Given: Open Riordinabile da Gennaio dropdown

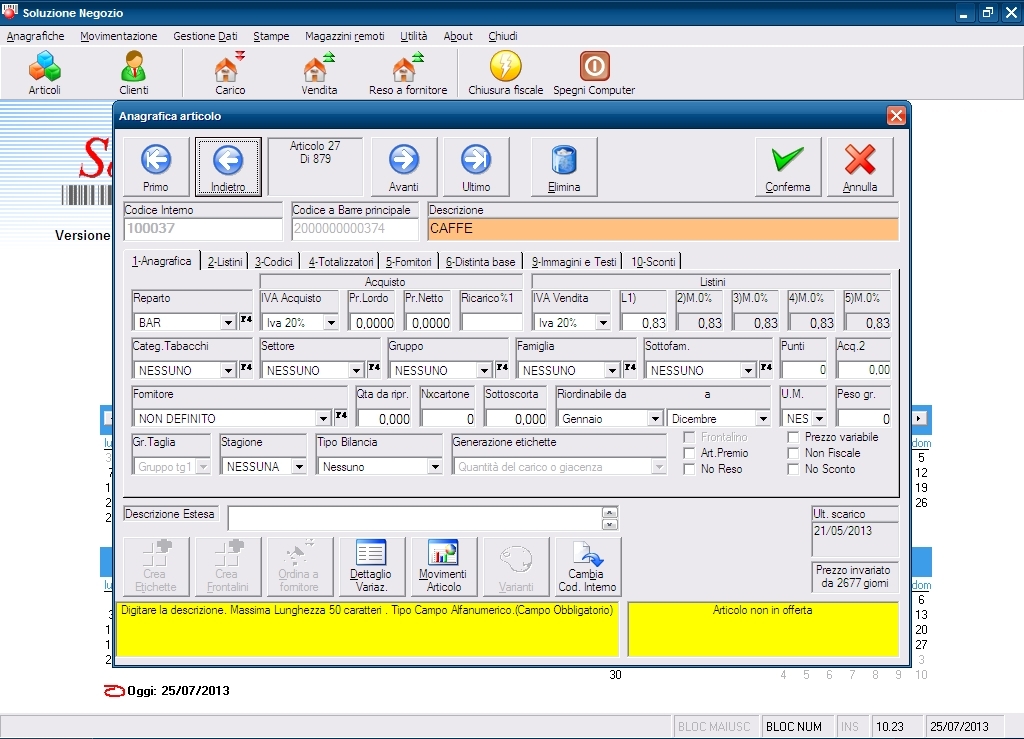Looking at the screenshot, I should tap(654, 418).
